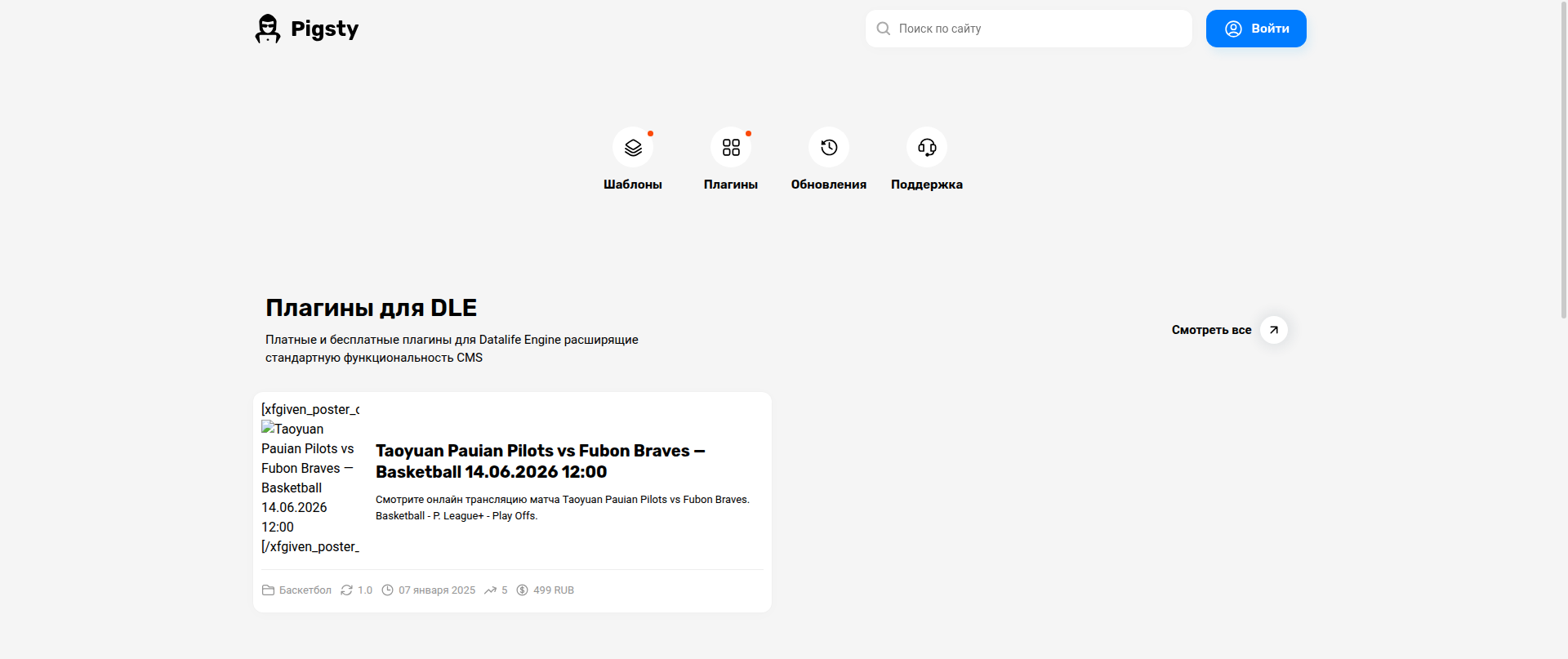Open the Шаблоны layers icon
Viewport: 1568px width, 659px height.
pos(633,147)
